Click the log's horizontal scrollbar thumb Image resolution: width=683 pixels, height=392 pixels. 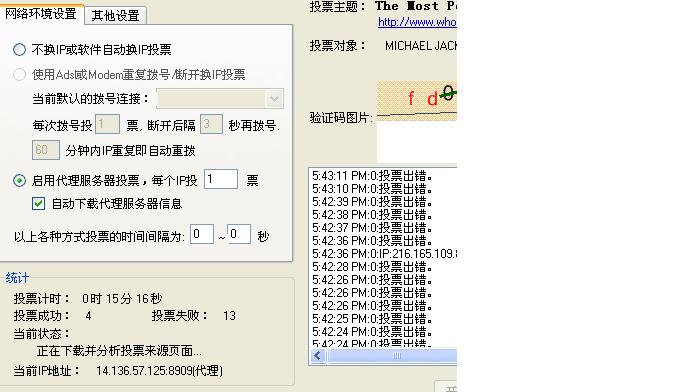[392, 356]
